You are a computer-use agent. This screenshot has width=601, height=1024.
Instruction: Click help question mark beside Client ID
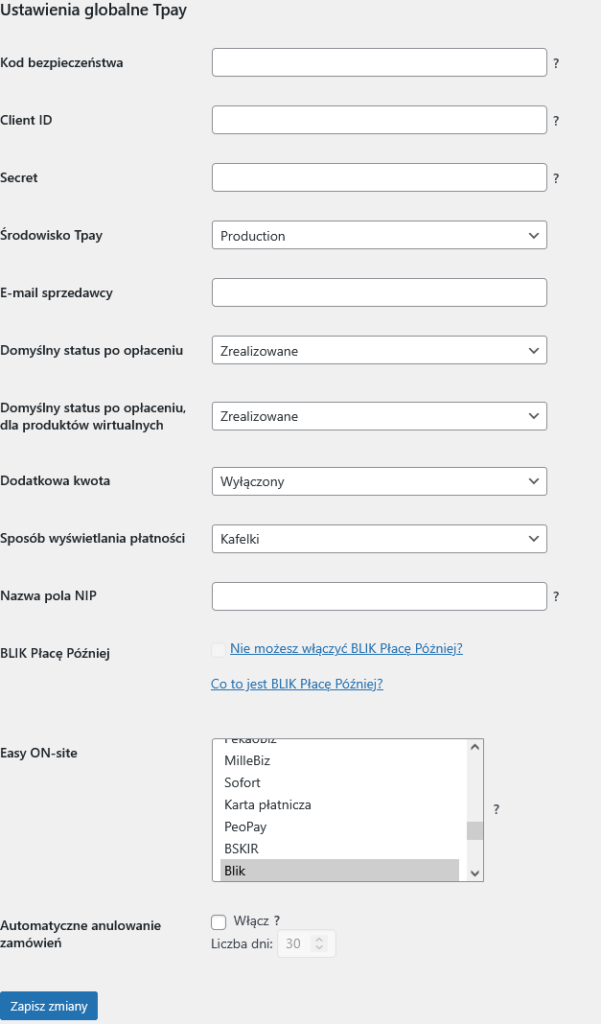click(x=556, y=121)
